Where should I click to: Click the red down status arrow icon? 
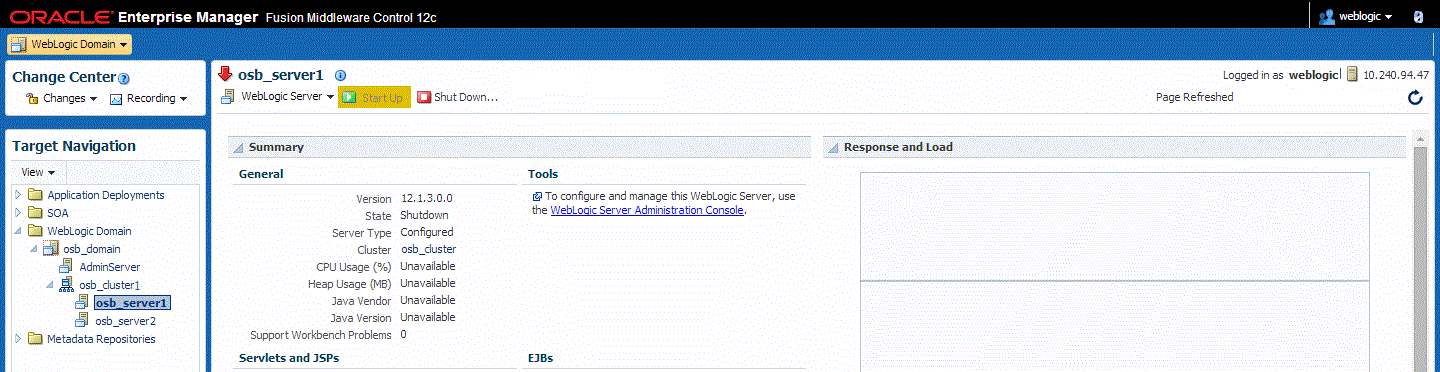coord(225,74)
